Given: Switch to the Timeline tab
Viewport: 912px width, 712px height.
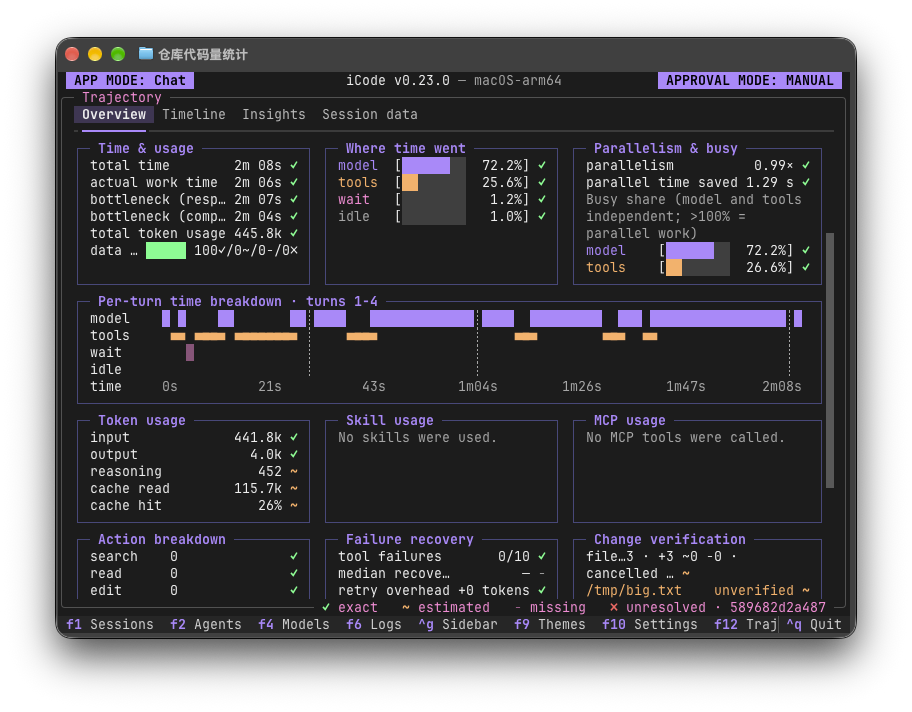Looking at the screenshot, I should 194,115.
